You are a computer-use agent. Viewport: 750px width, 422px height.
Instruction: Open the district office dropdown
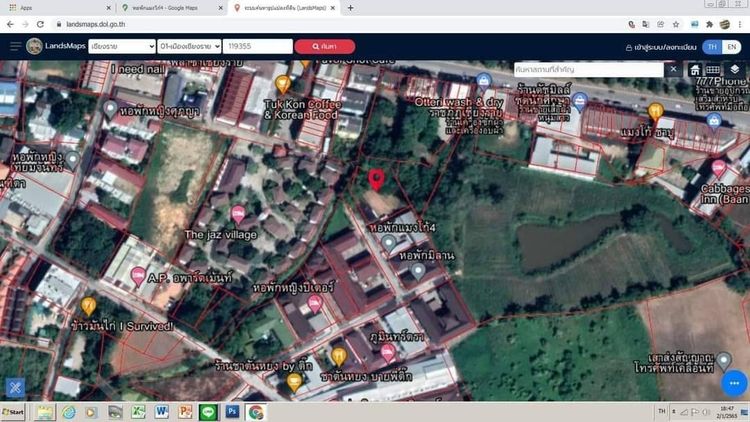click(x=190, y=46)
